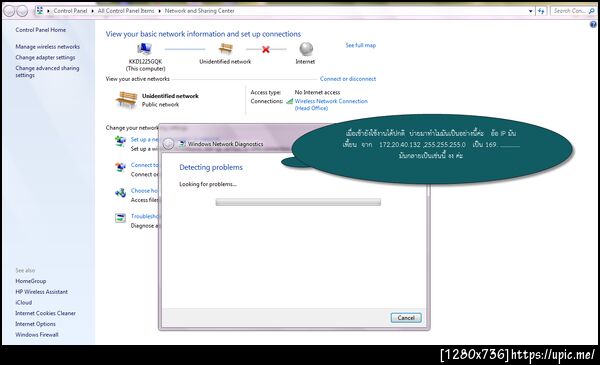
Task: Open Windows Firewall link
Action: 37,335
